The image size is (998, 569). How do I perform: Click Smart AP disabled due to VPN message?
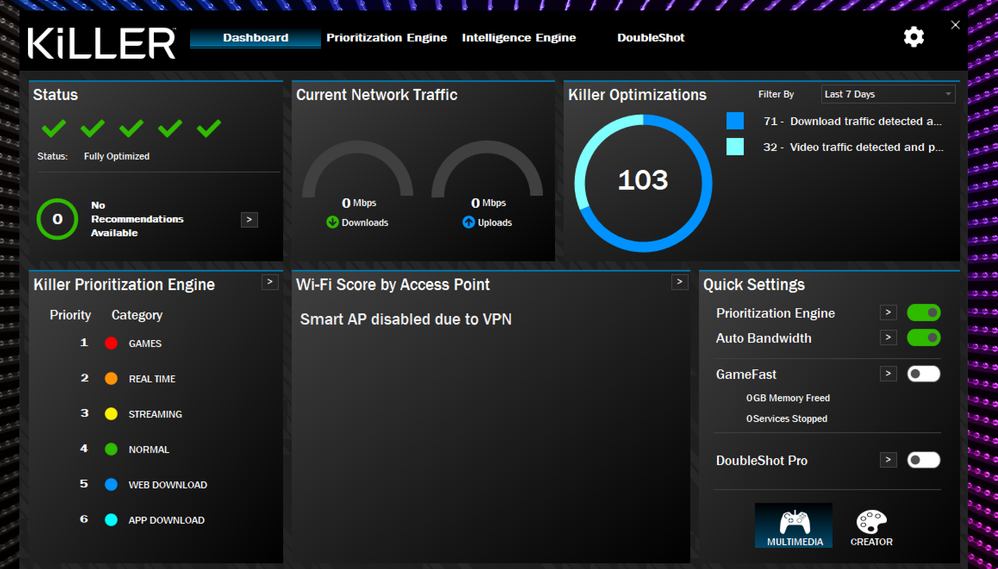pos(406,319)
